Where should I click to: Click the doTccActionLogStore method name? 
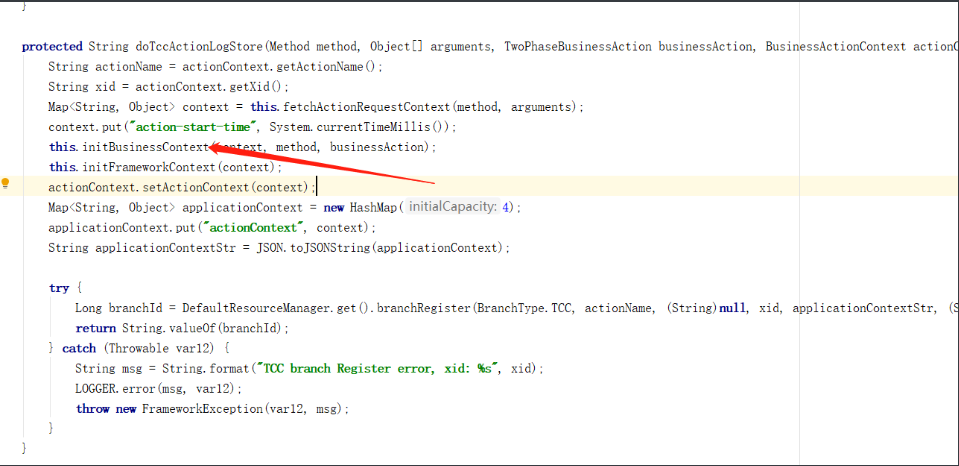coord(198,46)
